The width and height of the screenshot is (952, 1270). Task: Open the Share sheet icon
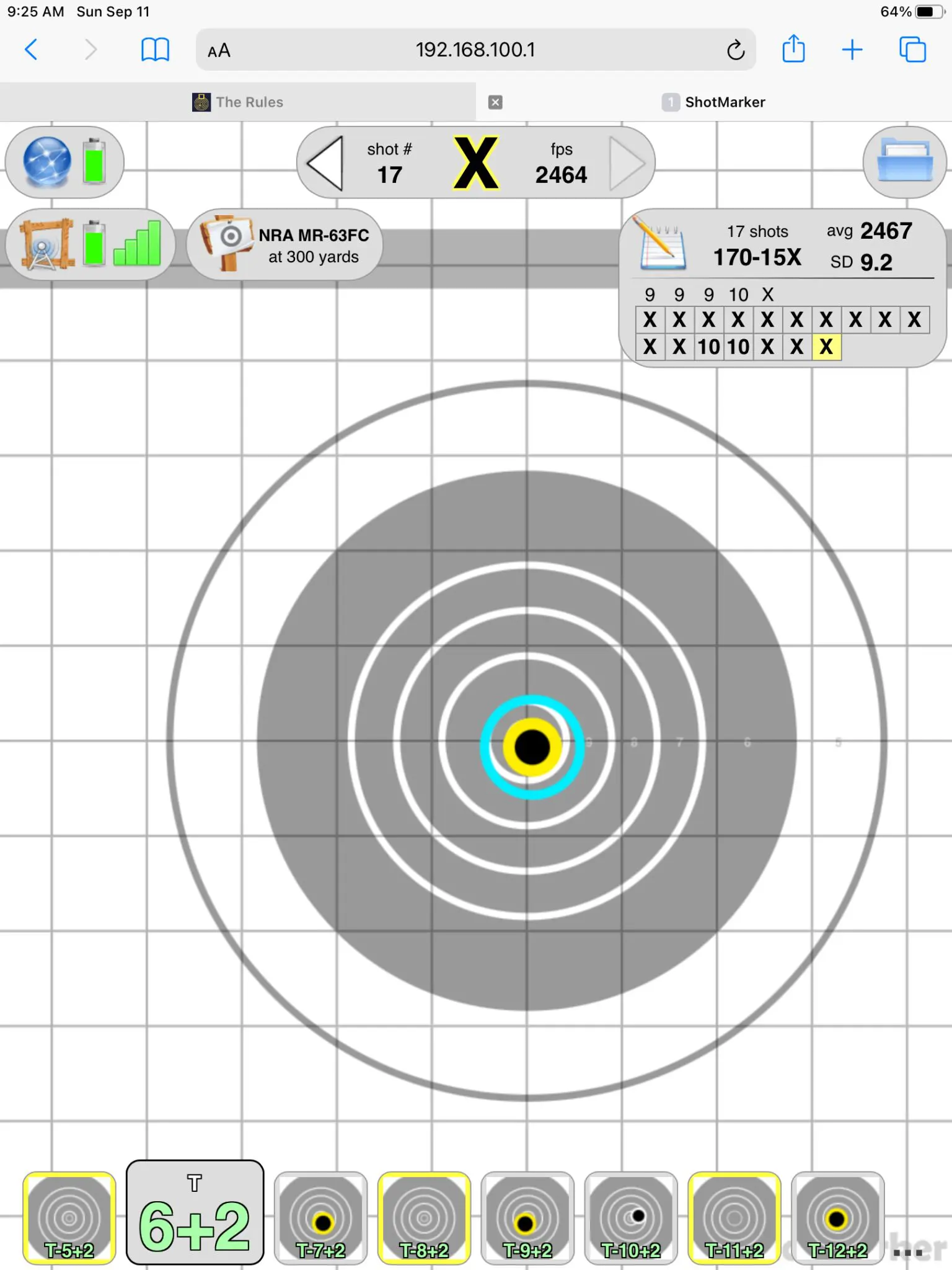click(793, 48)
